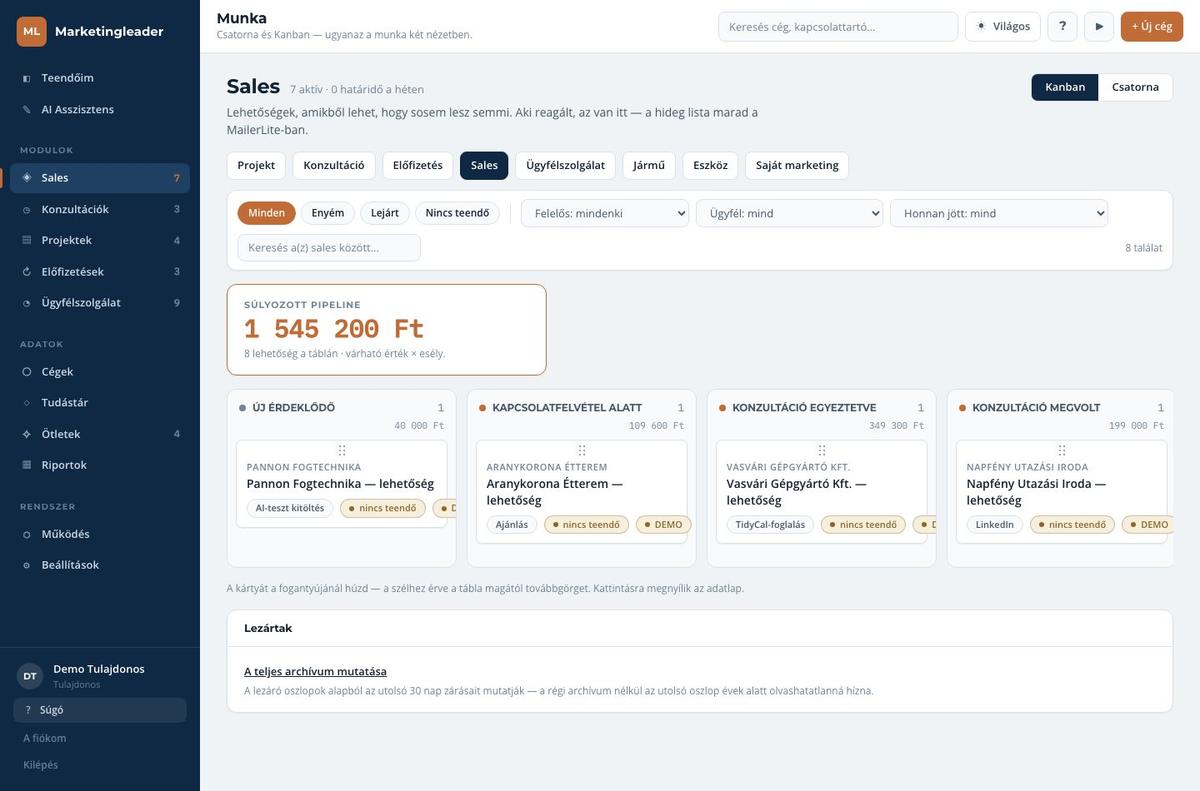Screen dimensions: 1200x791
Task: Click the LinkedIn tag on Napfény card
Action: coord(995,524)
